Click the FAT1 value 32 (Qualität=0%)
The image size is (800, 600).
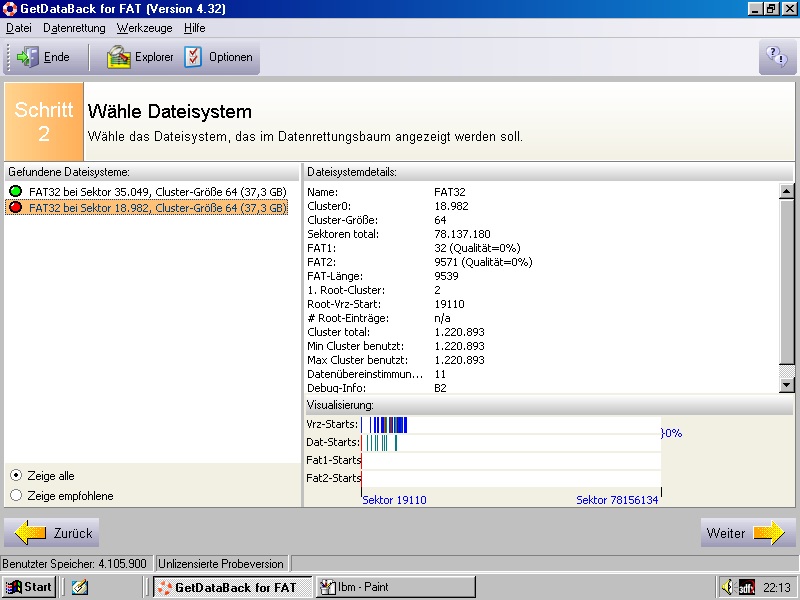(477, 248)
